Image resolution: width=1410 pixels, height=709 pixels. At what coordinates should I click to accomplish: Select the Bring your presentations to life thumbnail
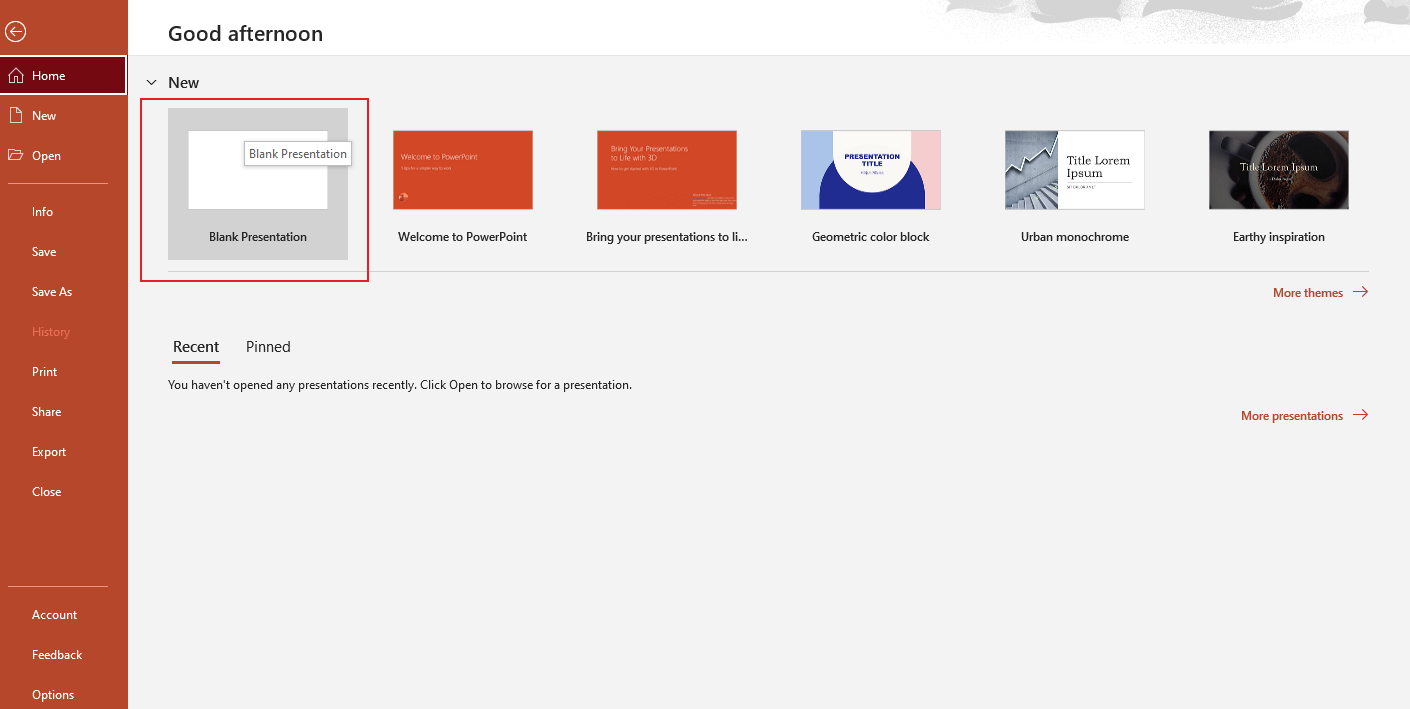coord(667,170)
